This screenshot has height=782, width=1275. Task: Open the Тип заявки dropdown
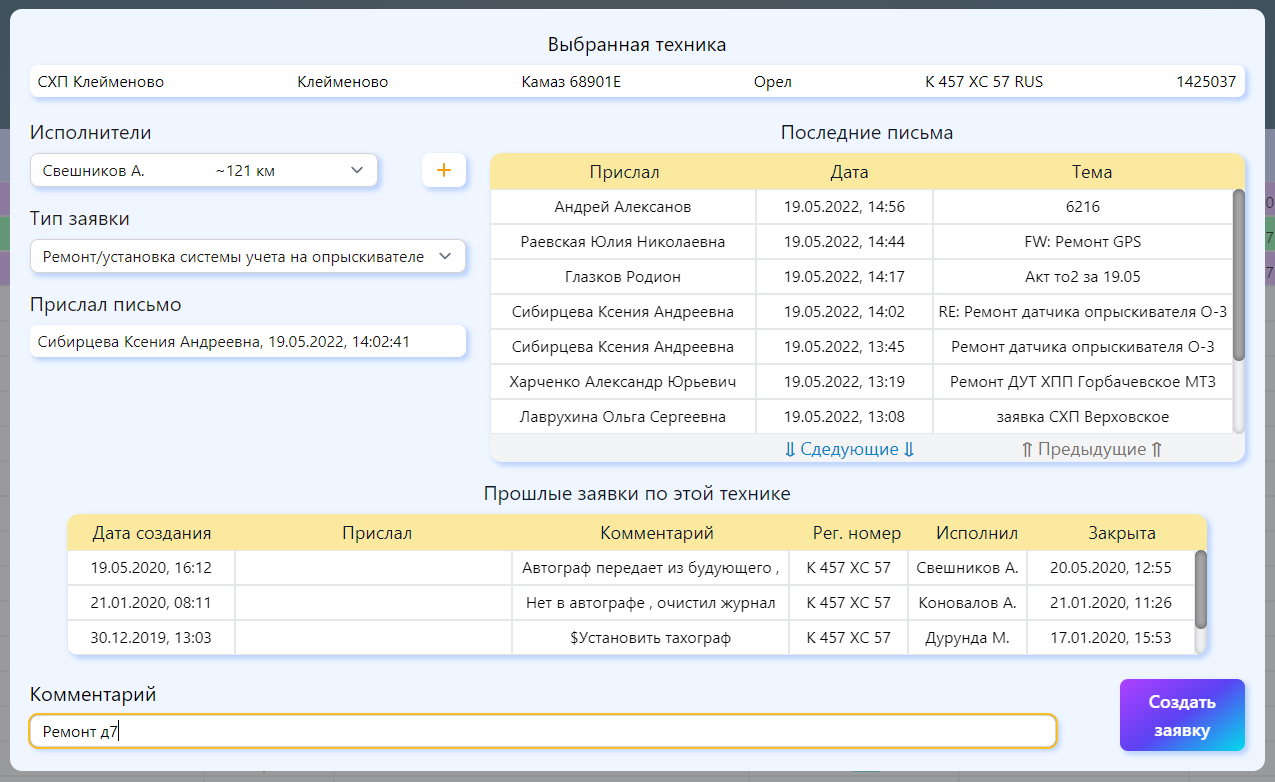247,256
